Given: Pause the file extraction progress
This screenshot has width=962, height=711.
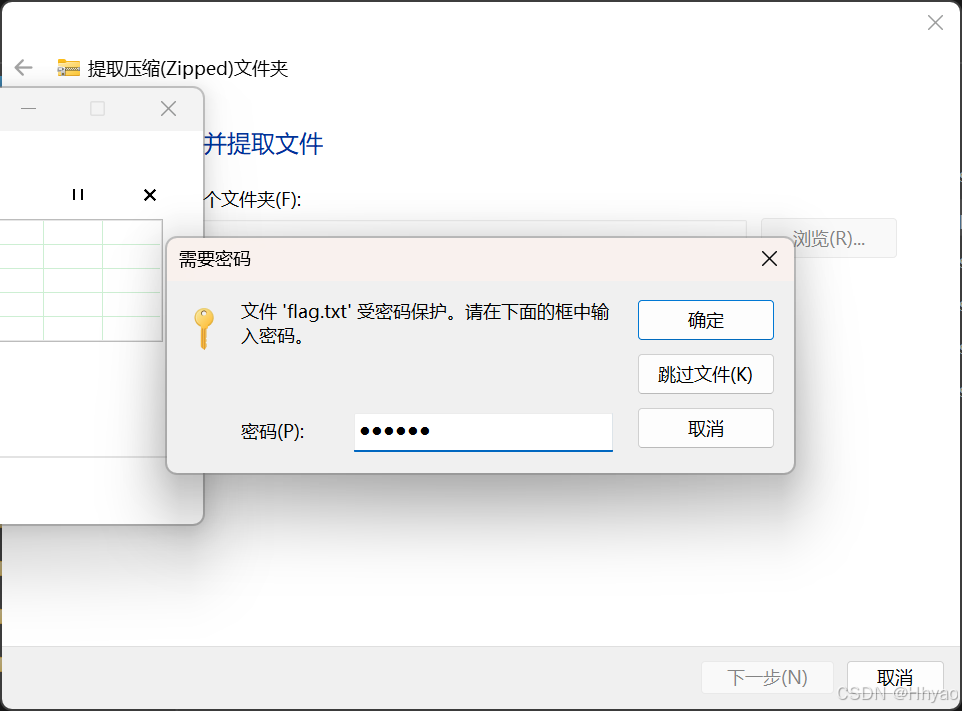Looking at the screenshot, I should point(78,195).
